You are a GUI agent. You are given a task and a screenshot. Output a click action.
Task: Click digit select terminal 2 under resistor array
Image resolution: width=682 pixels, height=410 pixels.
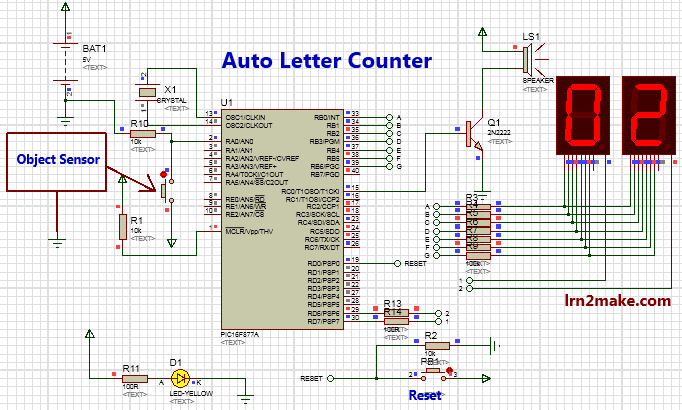pyautogui.click(x=469, y=288)
